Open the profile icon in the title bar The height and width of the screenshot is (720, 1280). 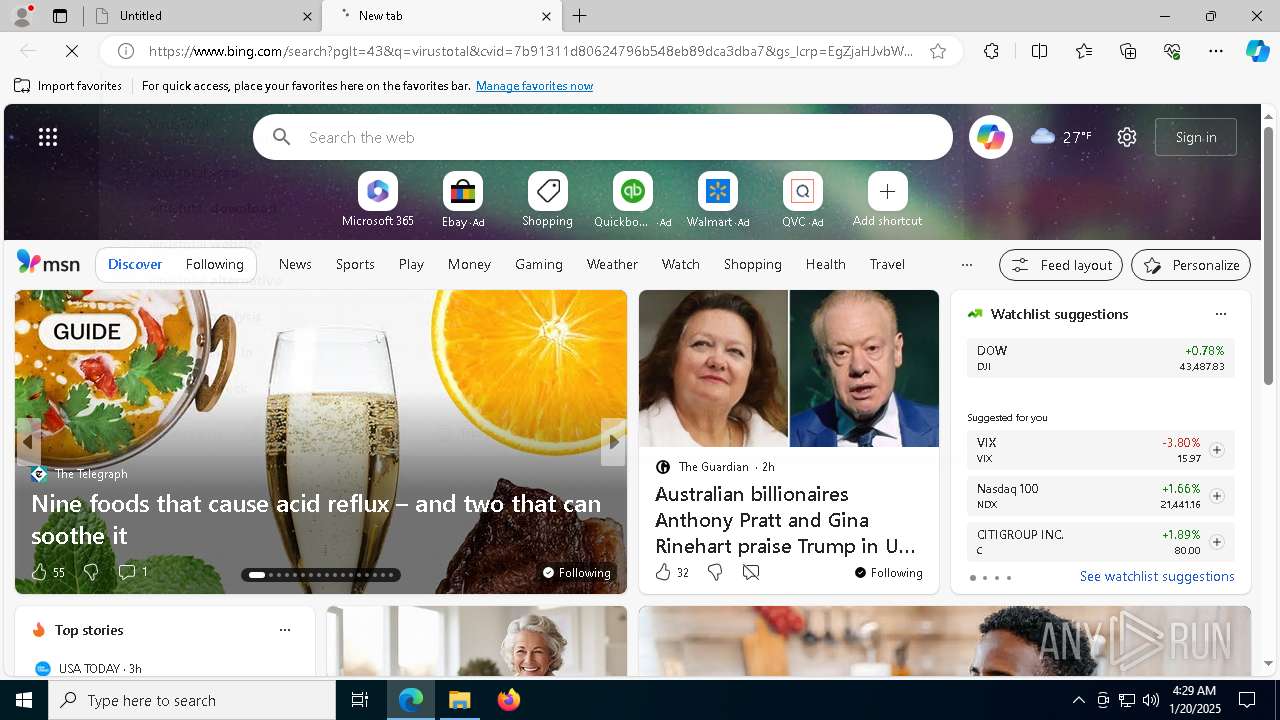click(x=21, y=16)
